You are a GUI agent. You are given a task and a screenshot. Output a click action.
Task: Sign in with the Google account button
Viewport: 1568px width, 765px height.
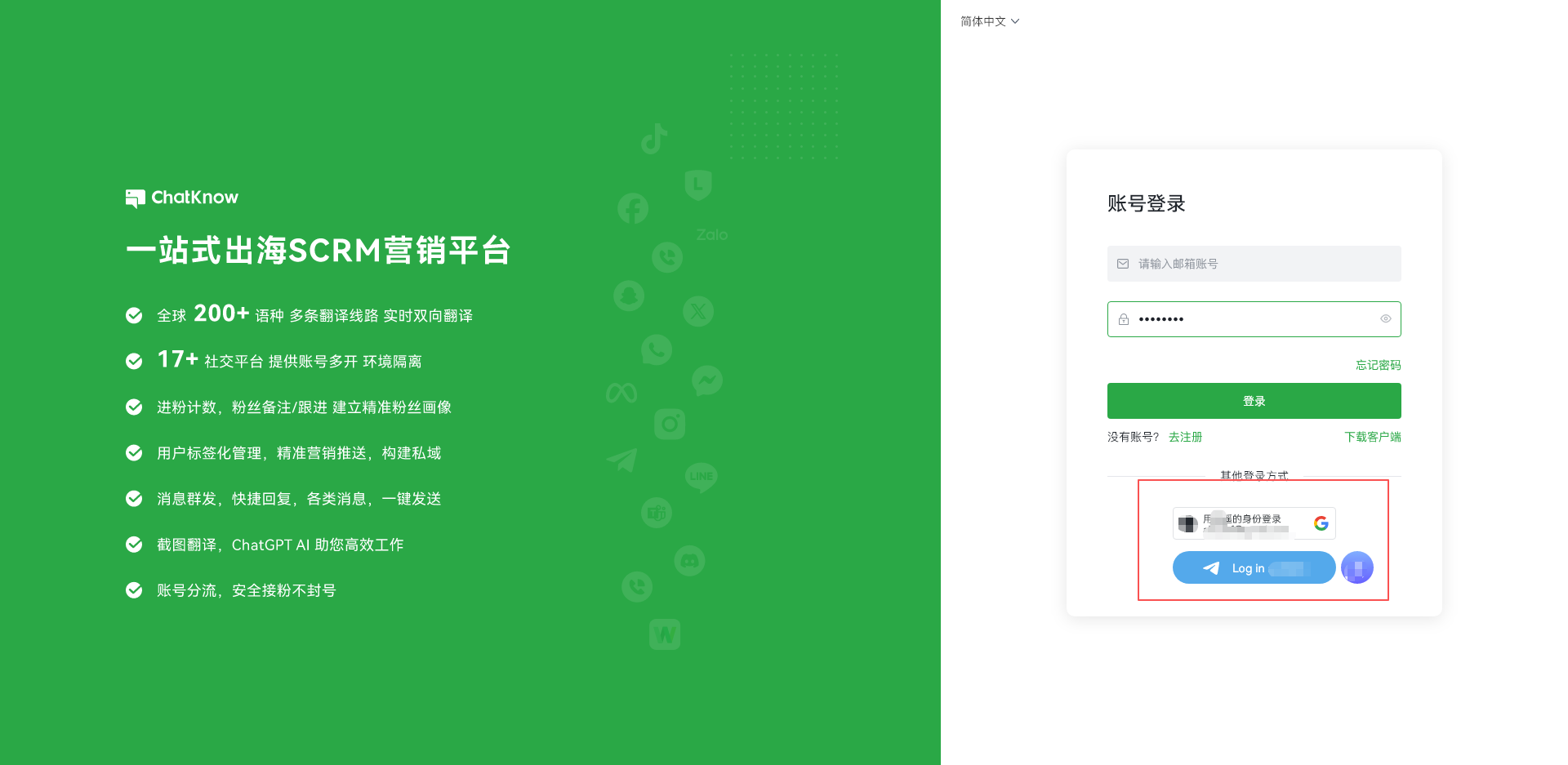[x=1254, y=523]
